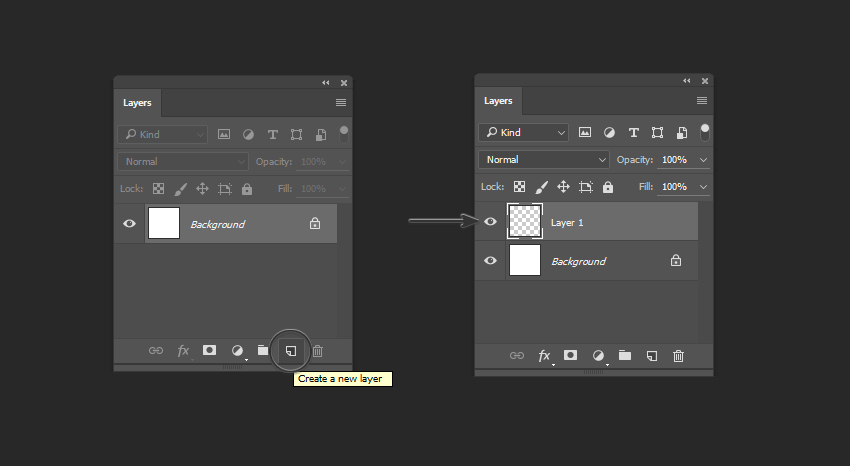Select Layers tab in right panel
850x466 pixels.
[x=498, y=101]
